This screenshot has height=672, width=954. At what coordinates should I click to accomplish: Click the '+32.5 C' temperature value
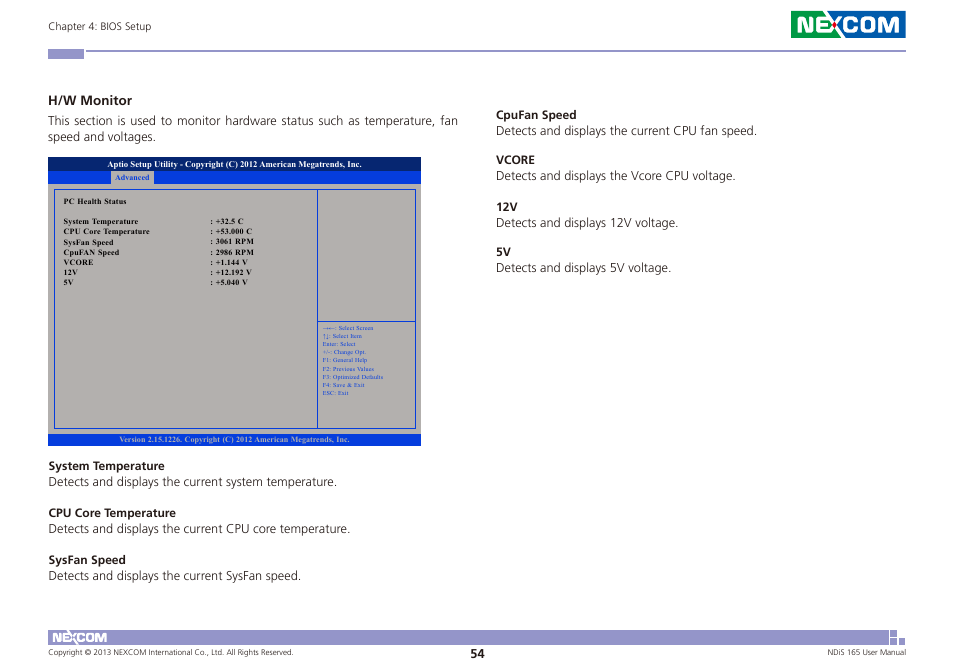point(229,221)
